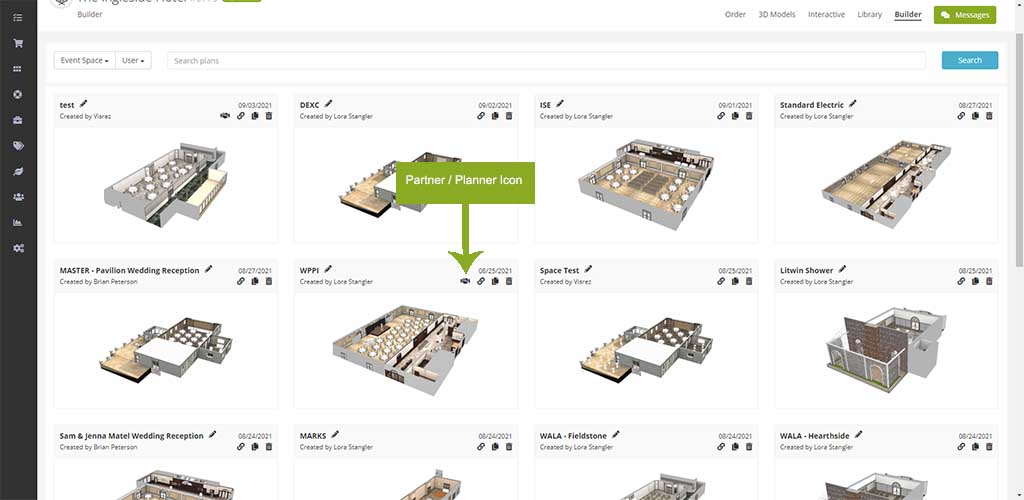Rename the Space Test plan via pencil
The width and height of the screenshot is (1024, 500).
[588, 269]
